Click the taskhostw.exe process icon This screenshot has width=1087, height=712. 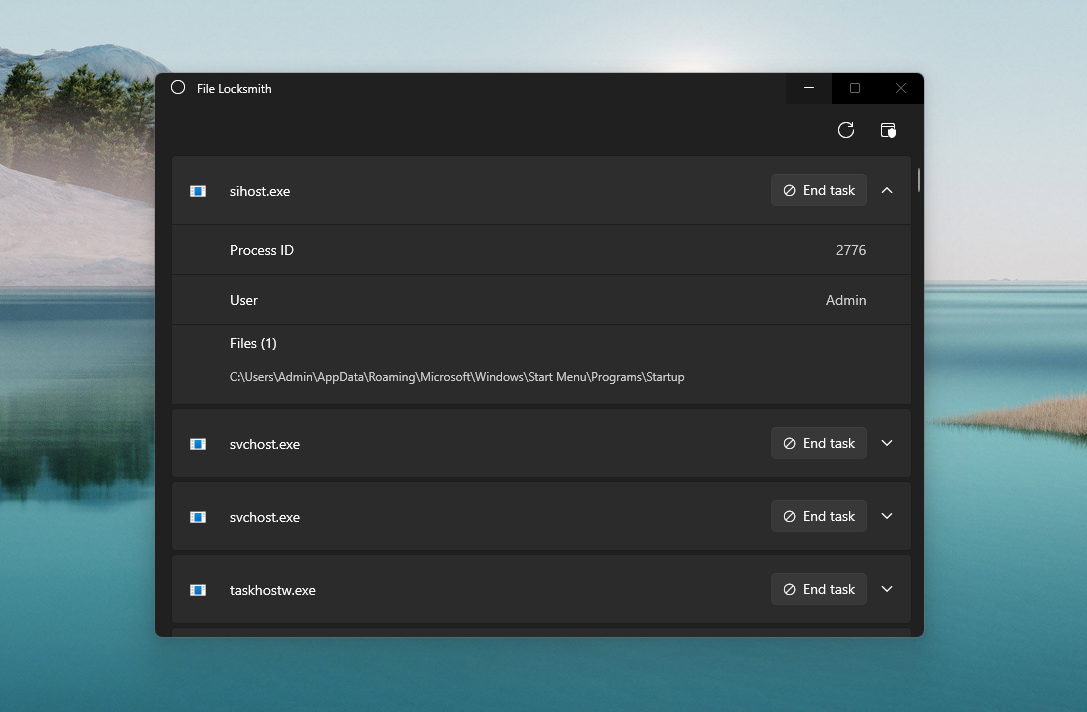point(198,590)
